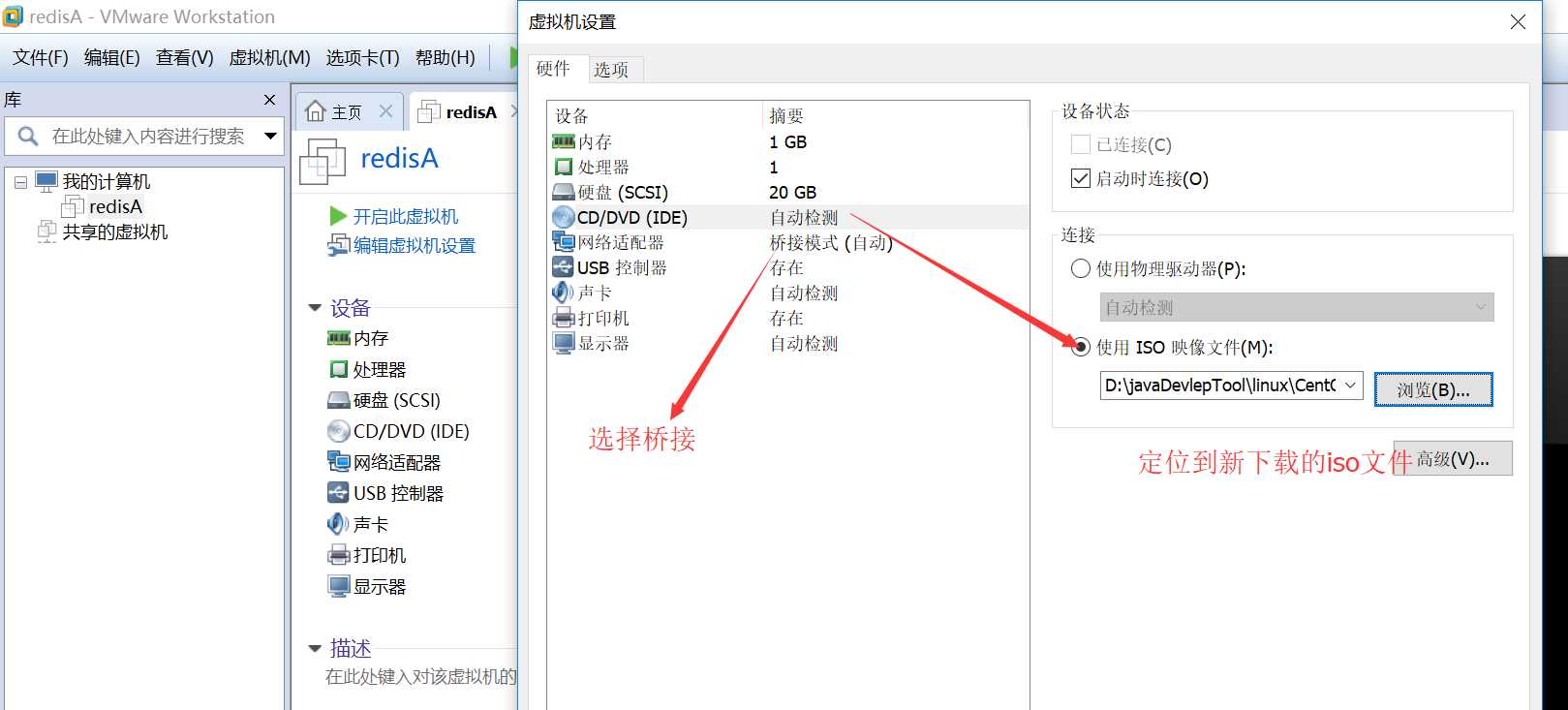Image resolution: width=1568 pixels, height=710 pixels.
Task: Open the 帮助(H) menu
Action: [446, 57]
